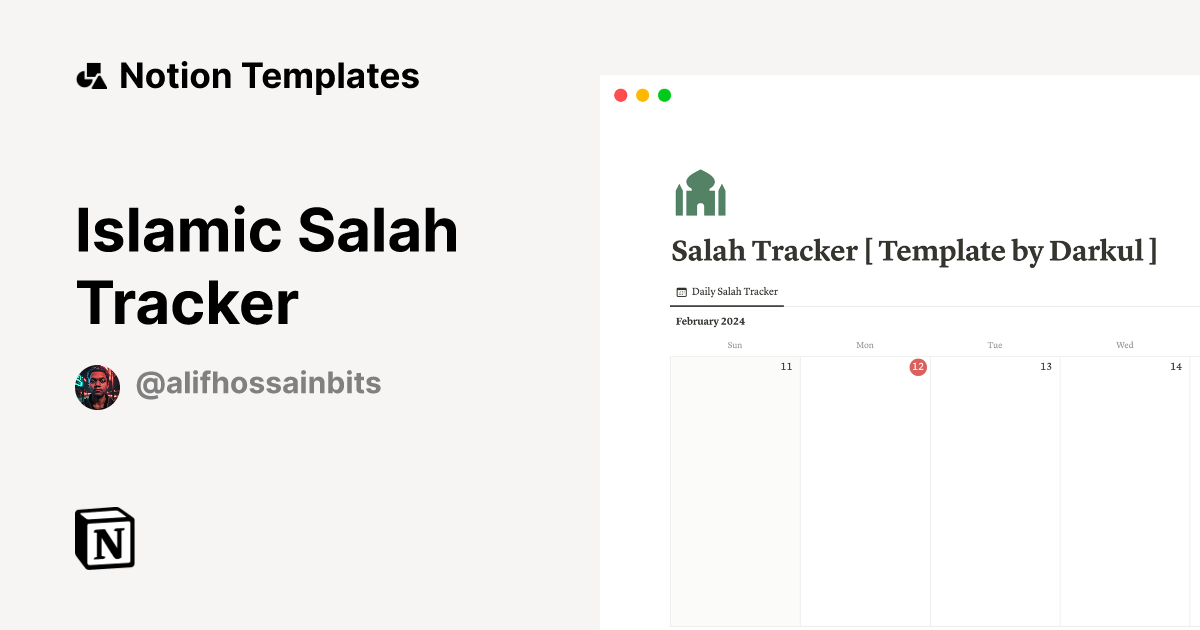
Task: Click the @alifhossainbits profile avatar
Action: click(97, 386)
